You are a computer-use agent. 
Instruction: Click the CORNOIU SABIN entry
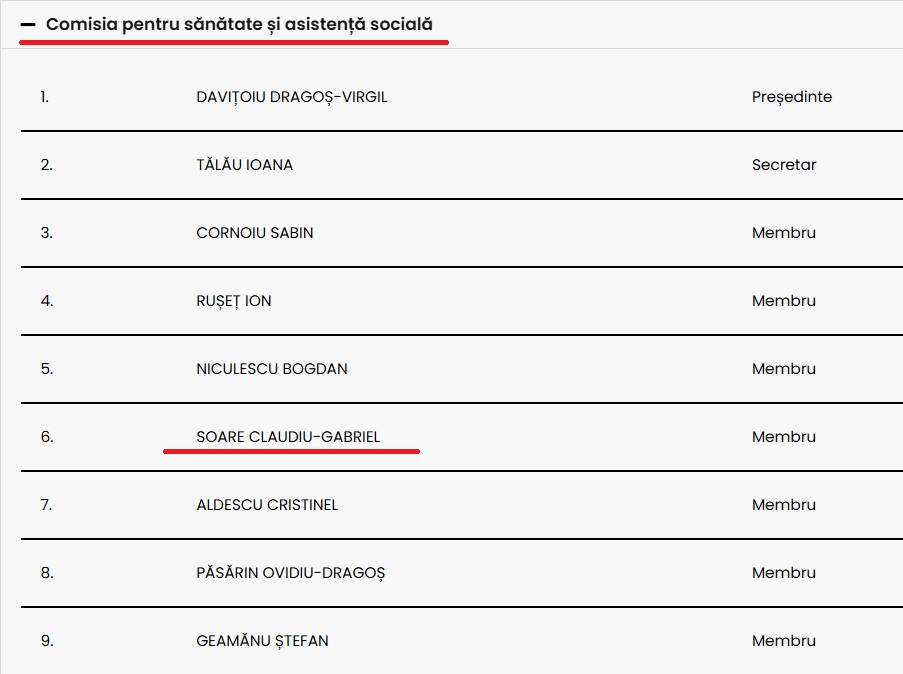[255, 233]
